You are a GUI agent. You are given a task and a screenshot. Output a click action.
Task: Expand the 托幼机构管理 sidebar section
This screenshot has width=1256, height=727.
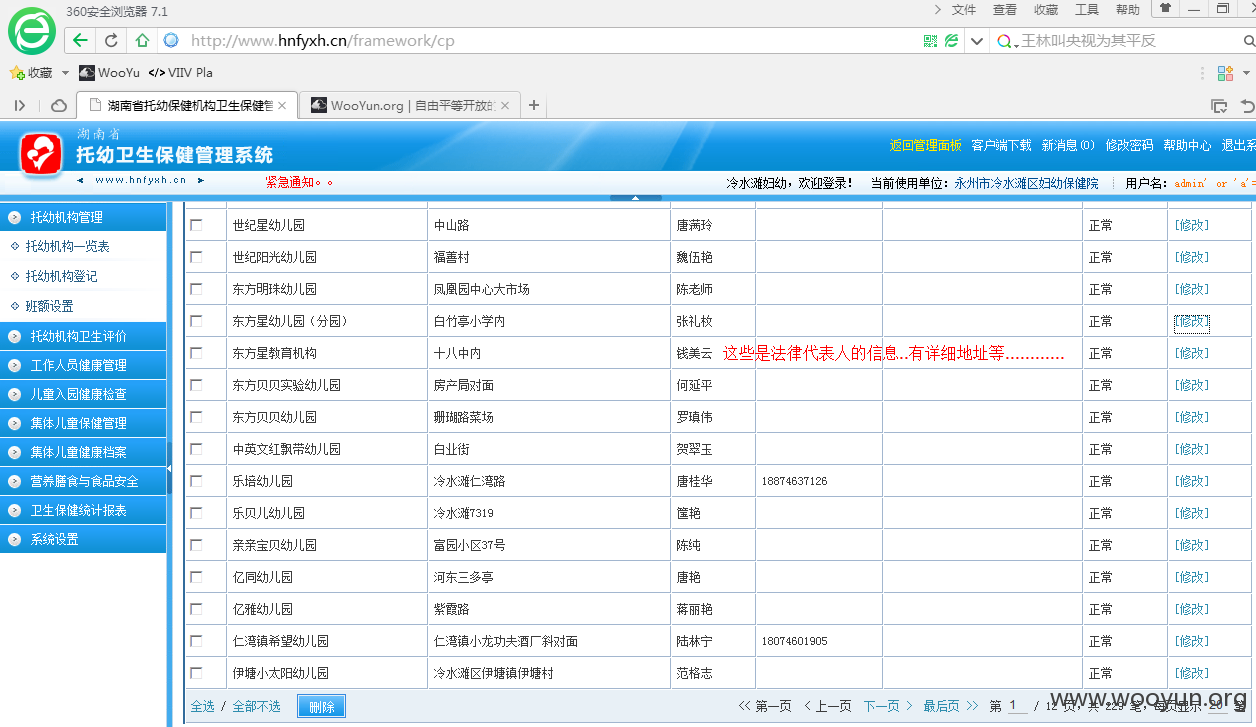pos(83,217)
